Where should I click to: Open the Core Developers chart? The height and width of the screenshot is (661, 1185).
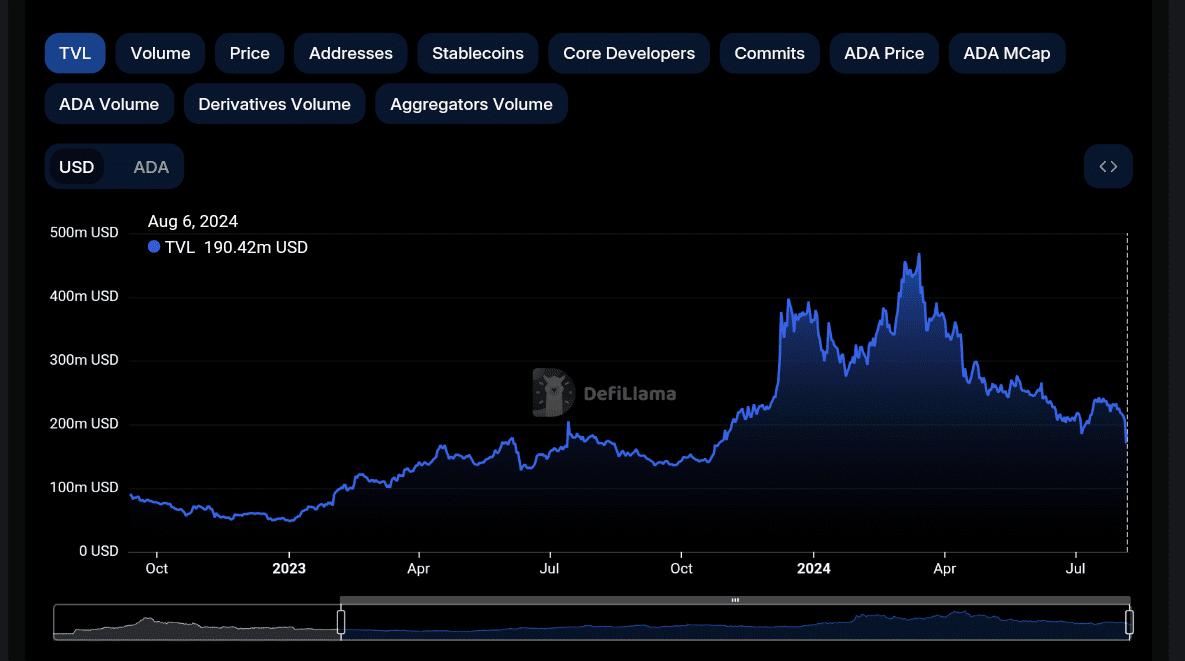(628, 53)
